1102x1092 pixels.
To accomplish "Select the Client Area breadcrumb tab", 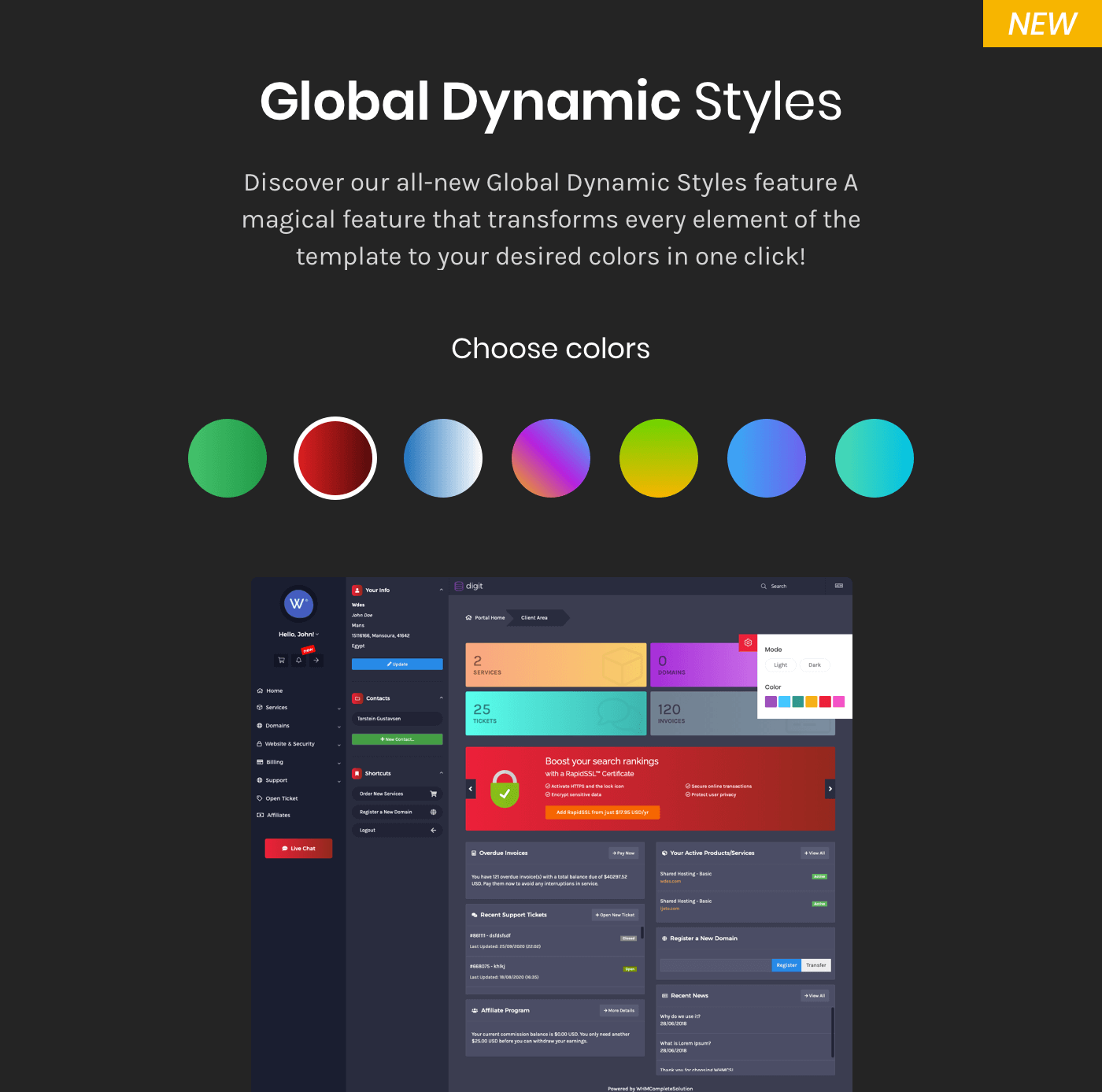I will [x=534, y=617].
